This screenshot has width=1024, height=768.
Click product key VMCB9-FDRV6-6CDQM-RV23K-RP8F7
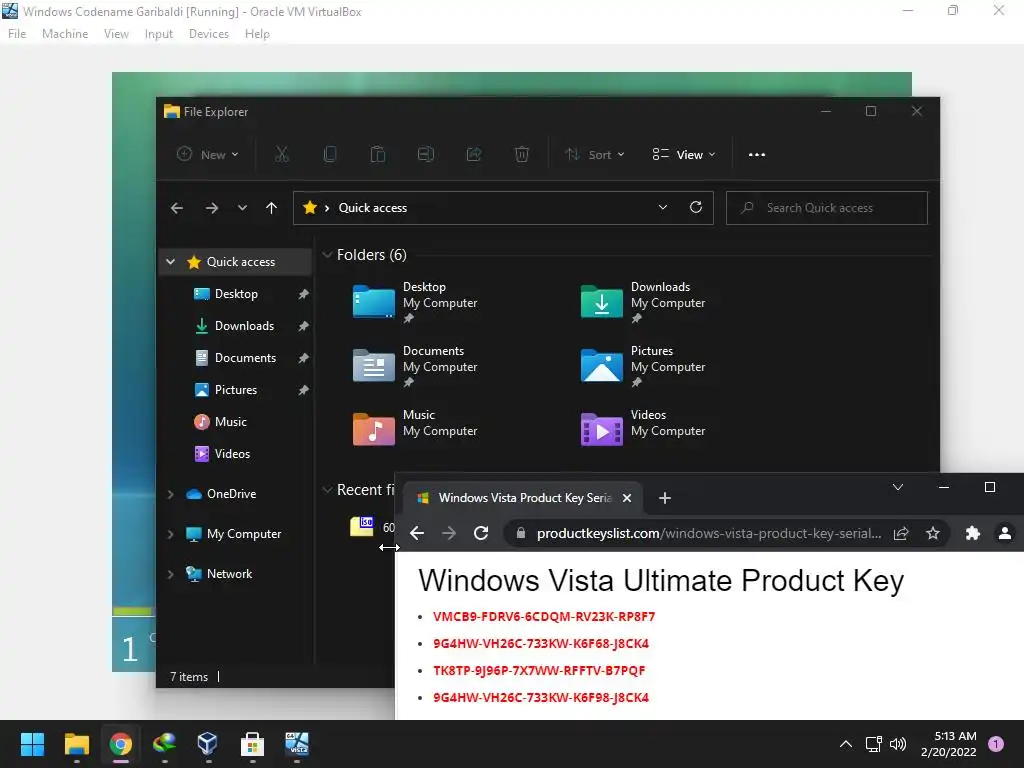[544, 616]
